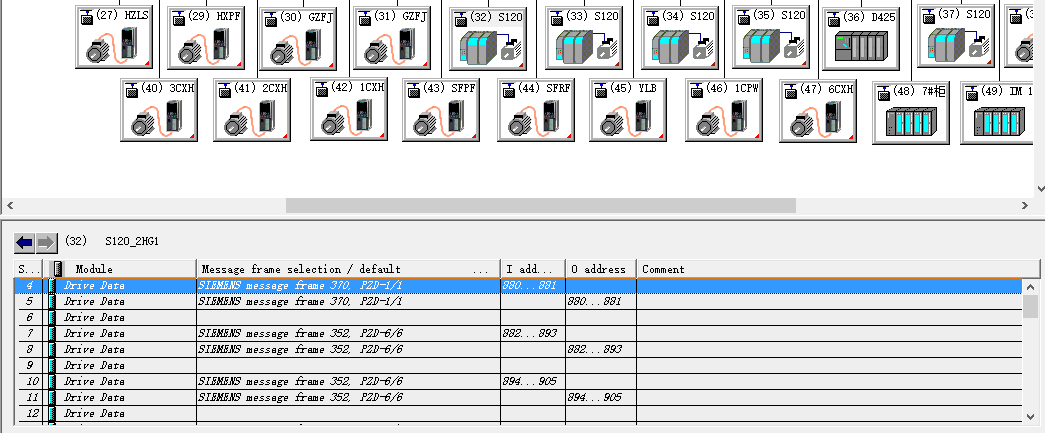Select the (41) 2CXH drive node

[x=252, y=110]
